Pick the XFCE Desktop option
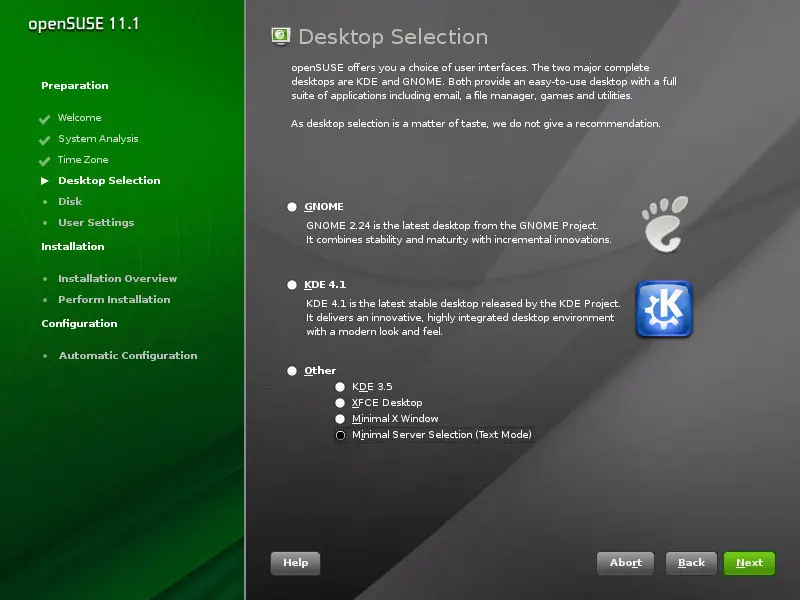 340,403
